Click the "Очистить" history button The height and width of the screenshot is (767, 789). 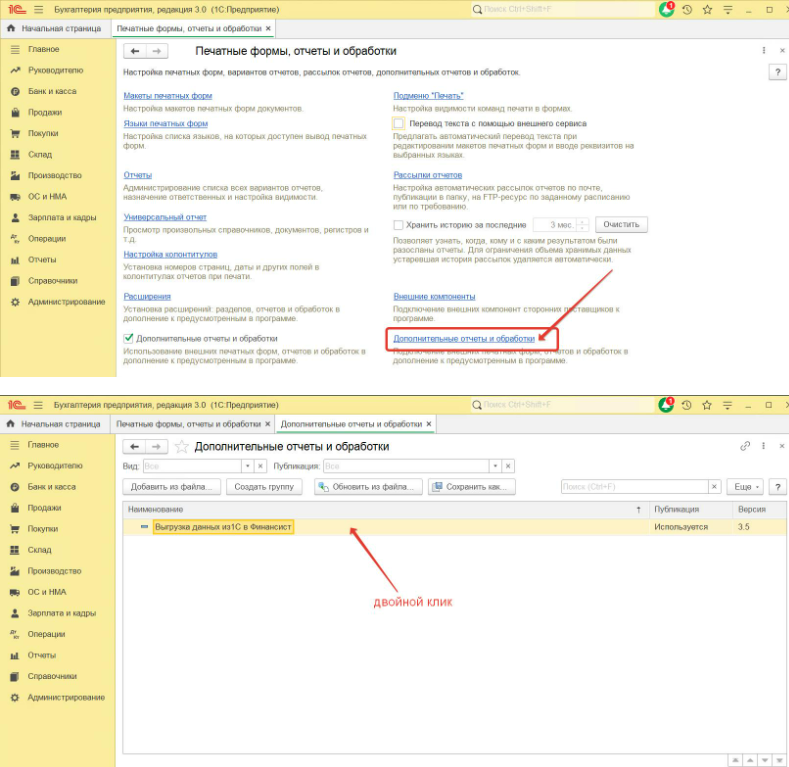pos(621,225)
